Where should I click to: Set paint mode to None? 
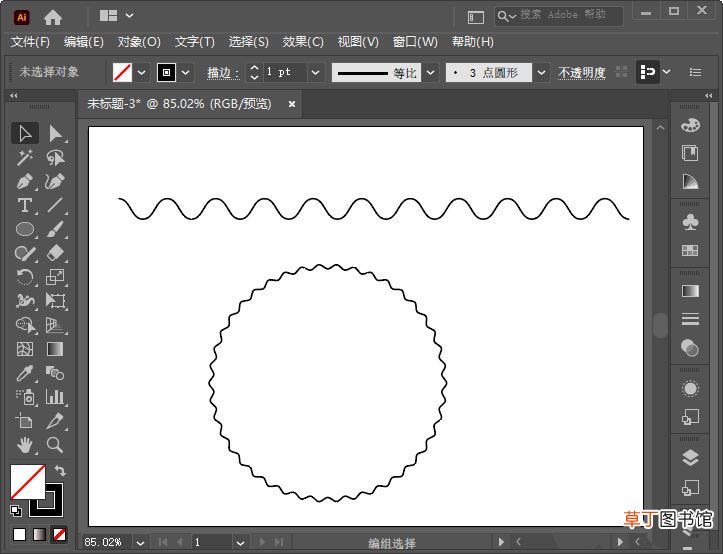(59, 535)
